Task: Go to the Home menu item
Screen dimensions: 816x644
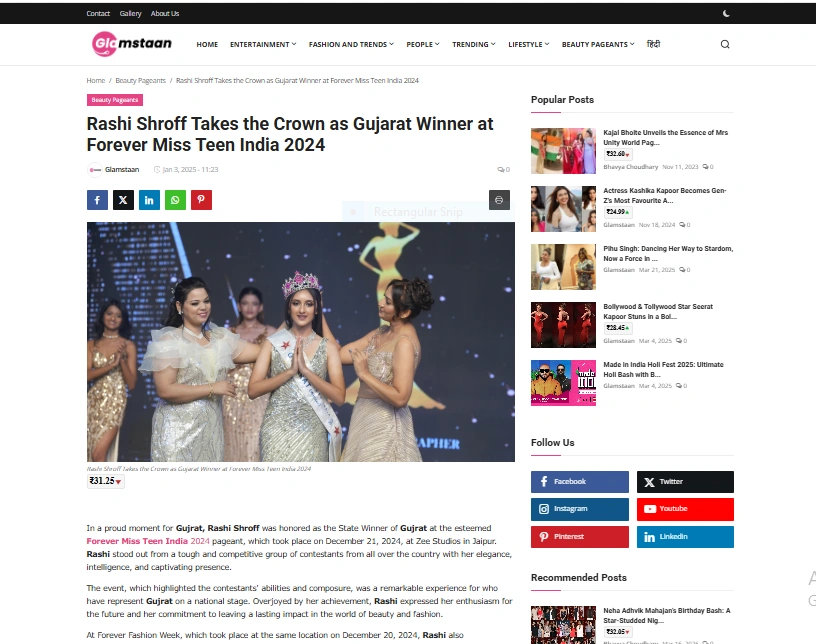Action: (x=207, y=44)
